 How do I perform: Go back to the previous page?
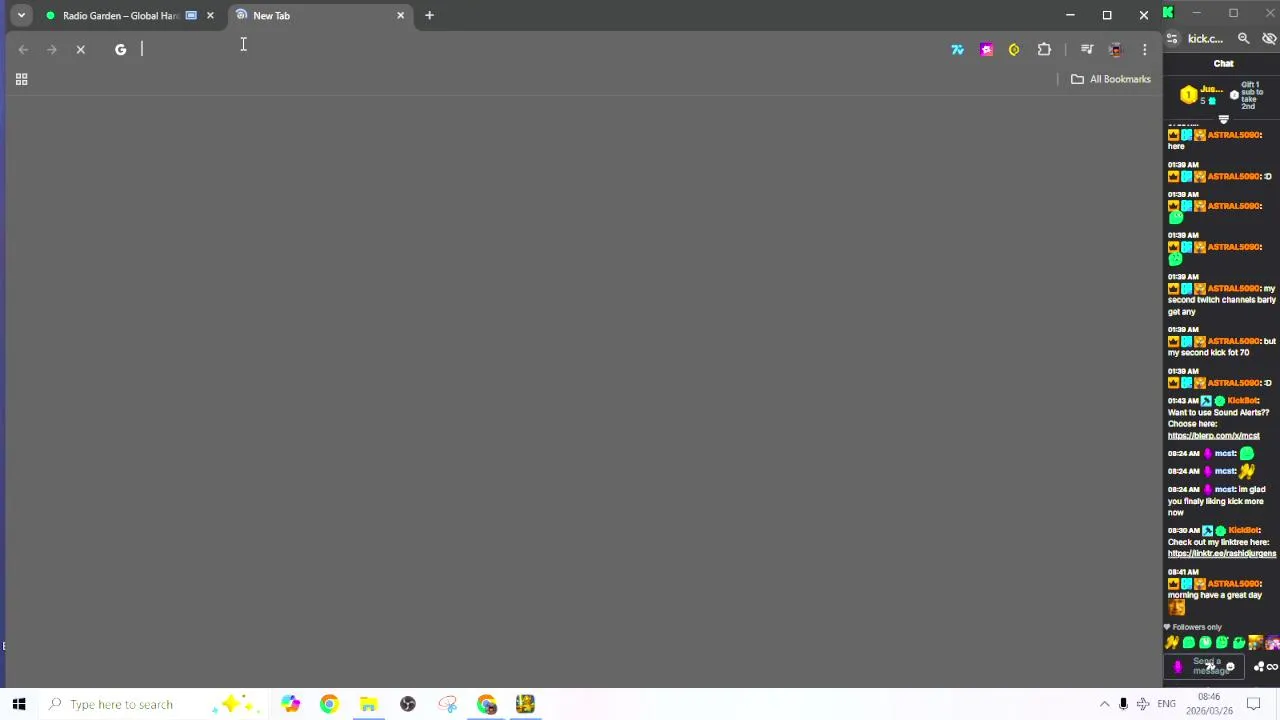tap(23, 49)
